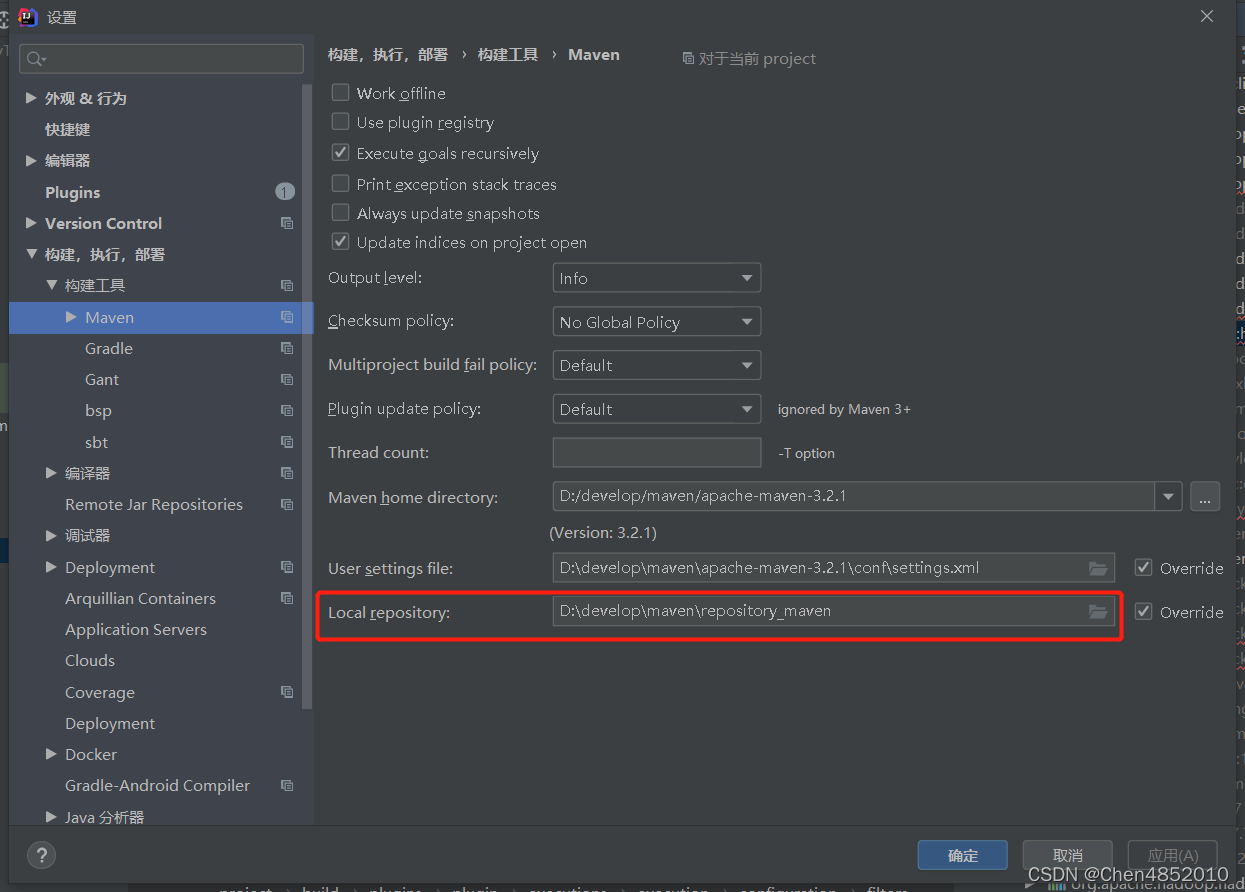Expand the Maven tree node
This screenshot has height=892, width=1245.
coord(71,317)
